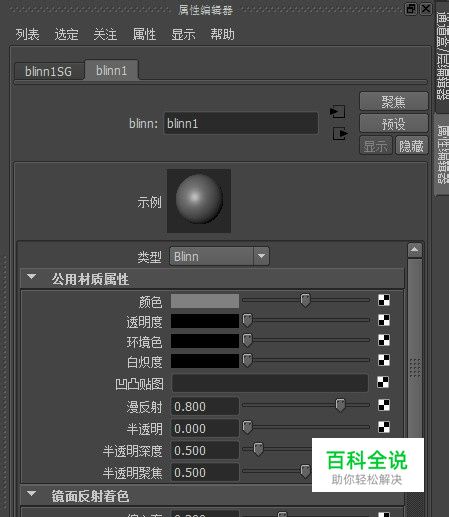This screenshot has height=517, width=449.
Task: Click the 半透明深度 slider handle
Action: pyautogui.click(x=258, y=449)
